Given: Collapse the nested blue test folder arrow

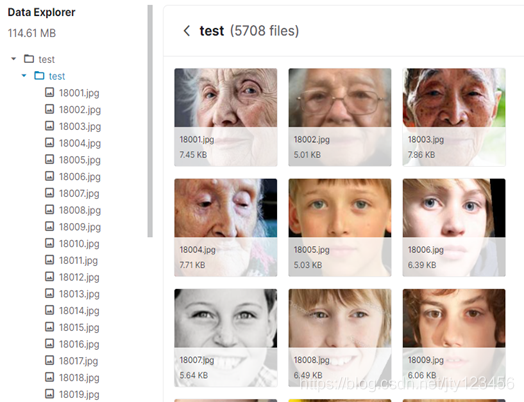Looking at the screenshot, I should click(24, 76).
